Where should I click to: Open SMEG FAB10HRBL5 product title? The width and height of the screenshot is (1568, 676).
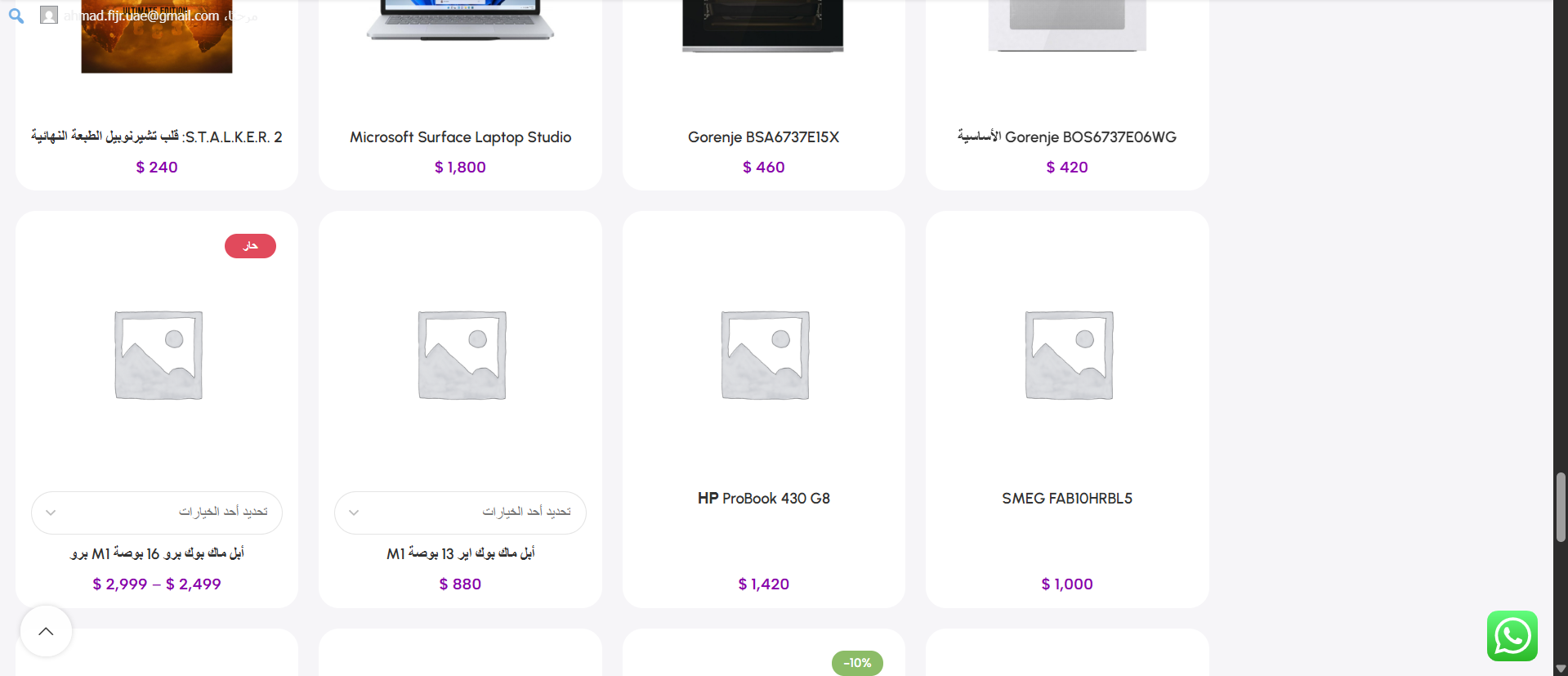tap(1067, 499)
